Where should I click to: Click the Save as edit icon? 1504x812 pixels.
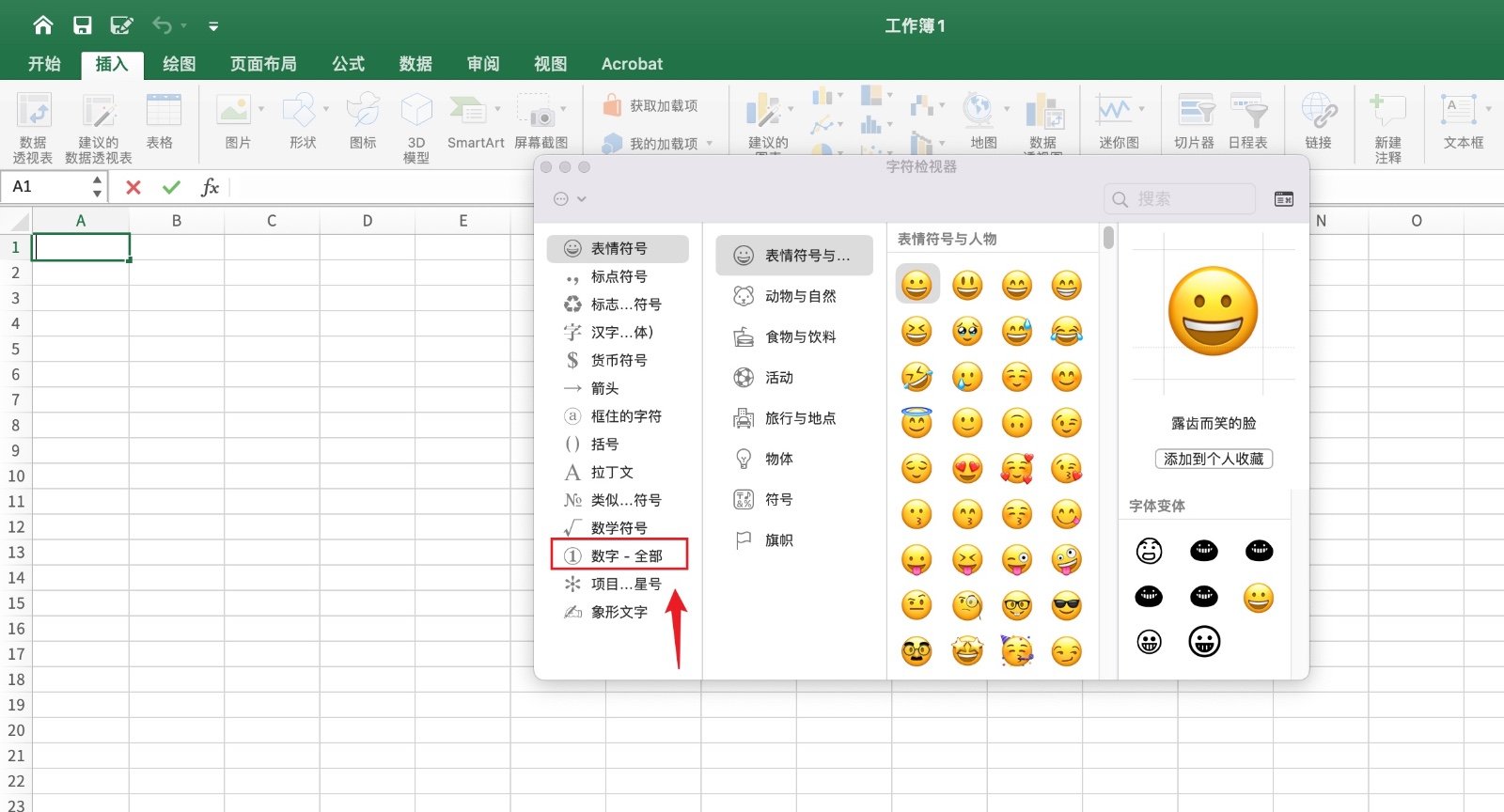122,25
